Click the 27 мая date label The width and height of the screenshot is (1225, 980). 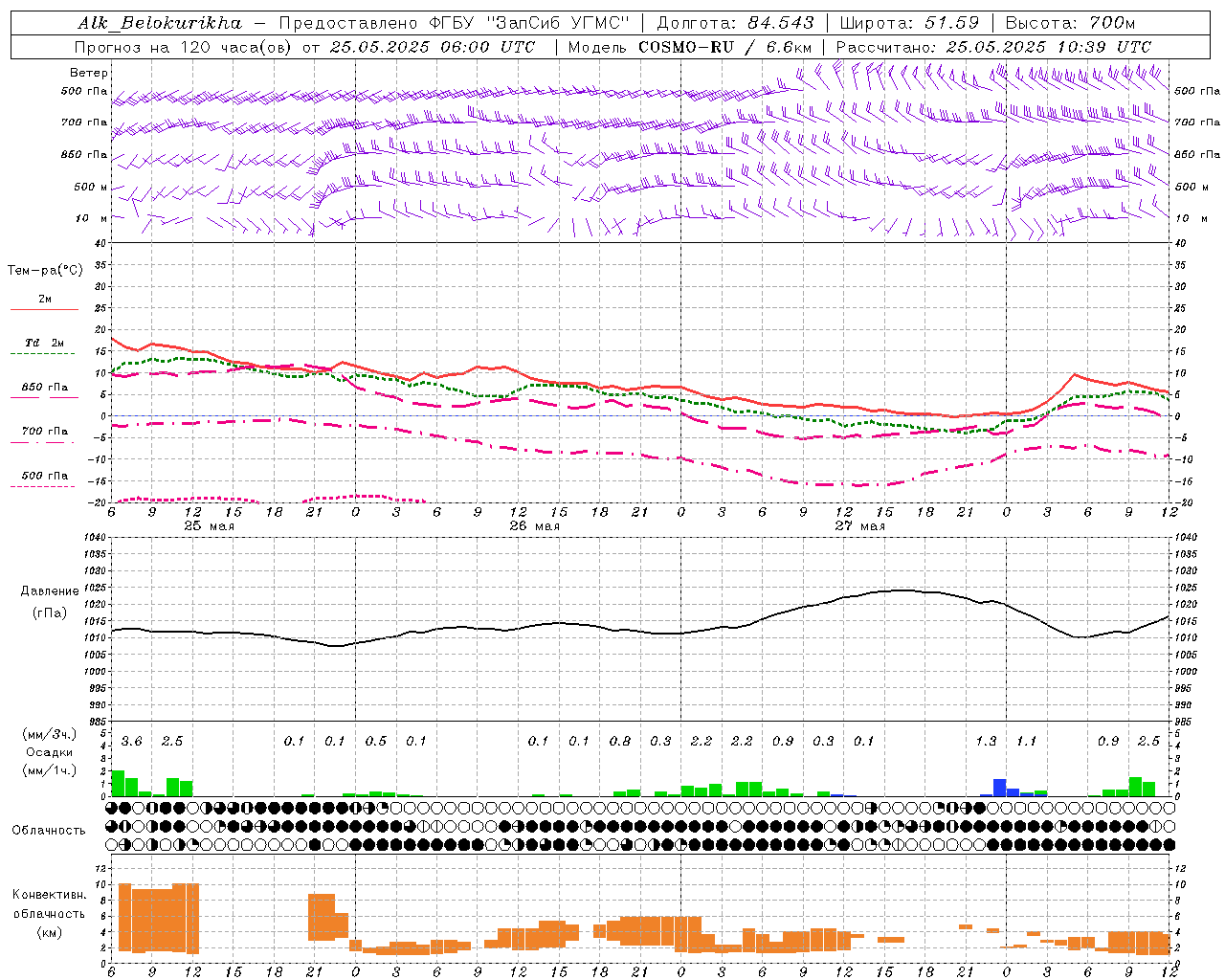pyautogui.click(x=859, y=525)
